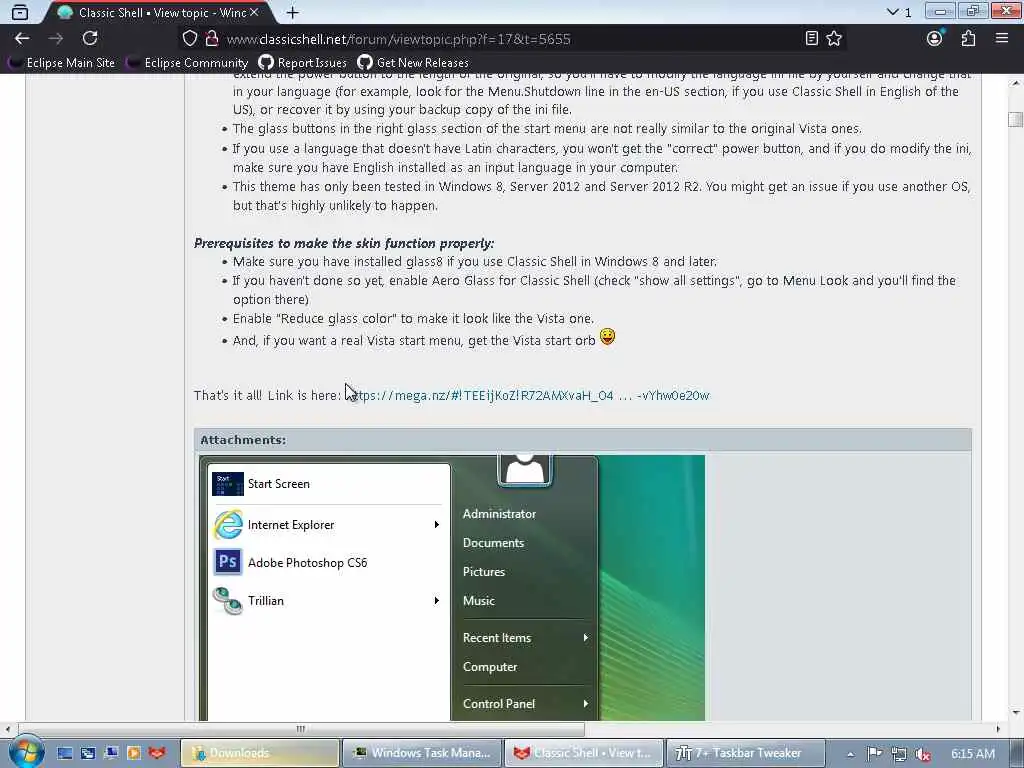Bookmark this page with the star
The height and width of the screenshot is (768, 1024).
[834, 39]
